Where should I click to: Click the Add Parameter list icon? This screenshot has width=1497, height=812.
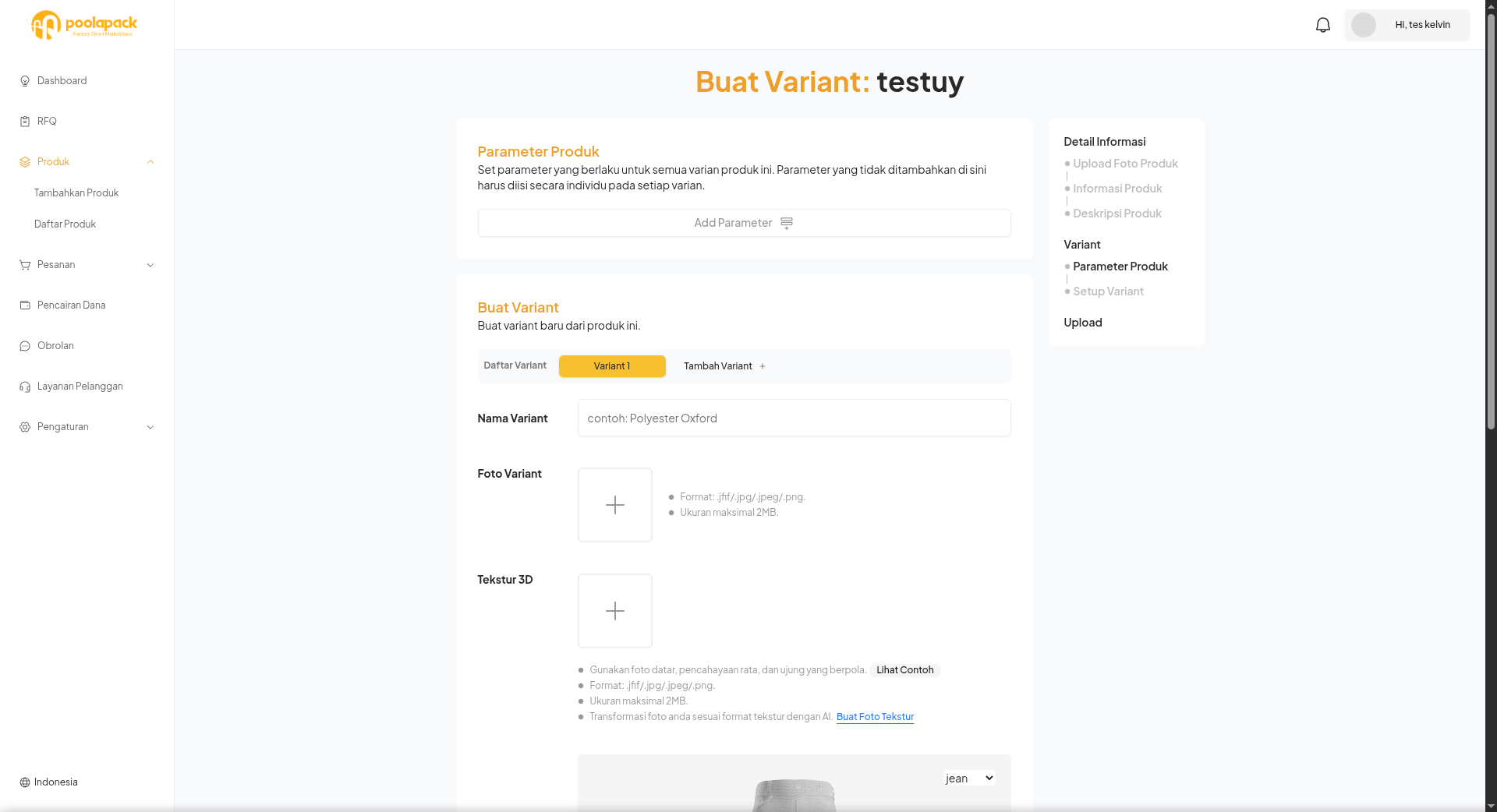pos(787,224)
